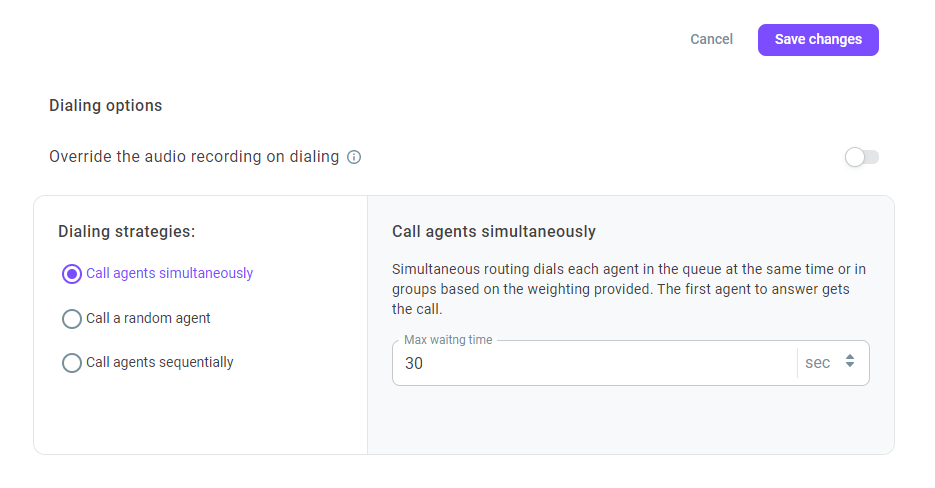Image resolution: width=935 pixels, height=488 pixels.
Task: Toggle the audio recording override switch
Action: (862, 157)
